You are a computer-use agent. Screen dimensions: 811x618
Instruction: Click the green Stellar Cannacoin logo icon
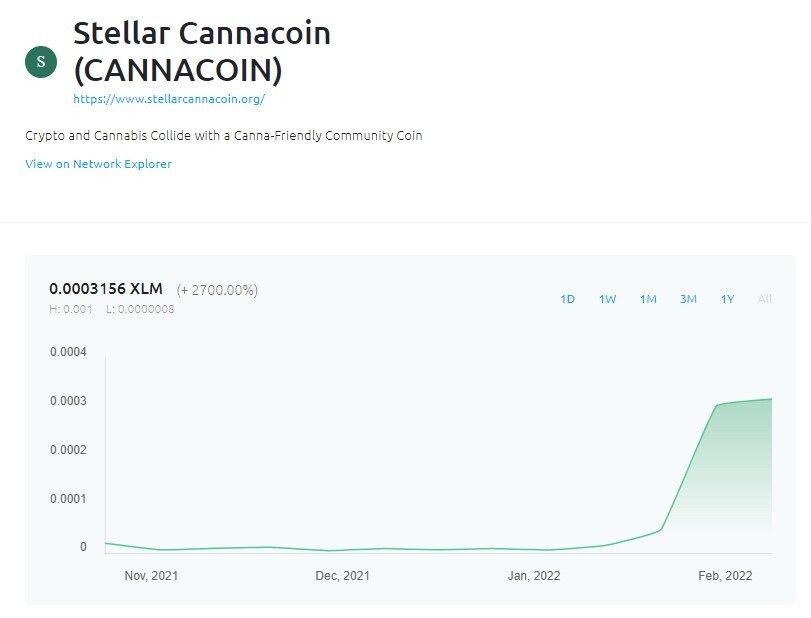click(x=41, y=62)
